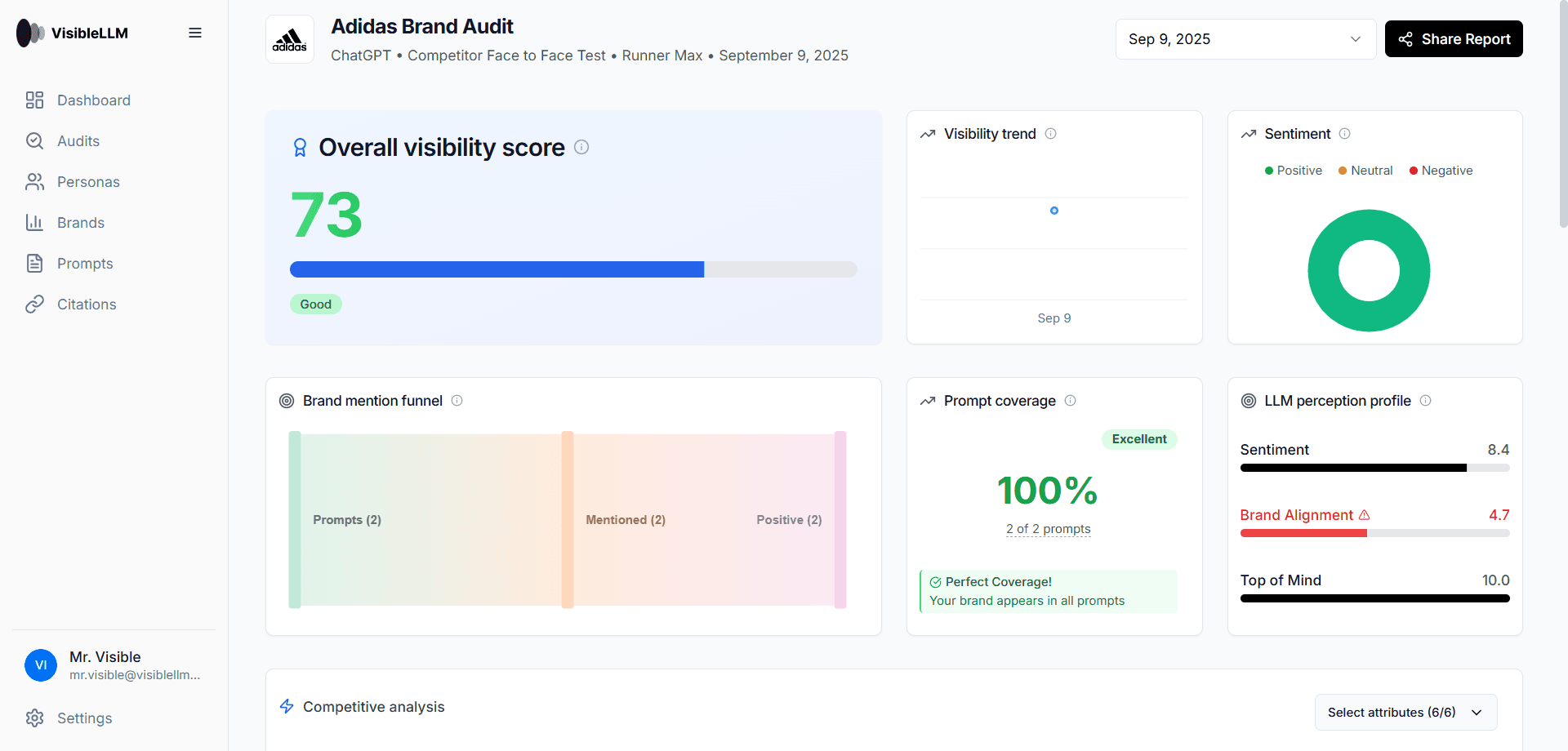Click the info icon next to Prompt coverage
The width and height of the screenshot is (1568, 751).
[1071, 401]
